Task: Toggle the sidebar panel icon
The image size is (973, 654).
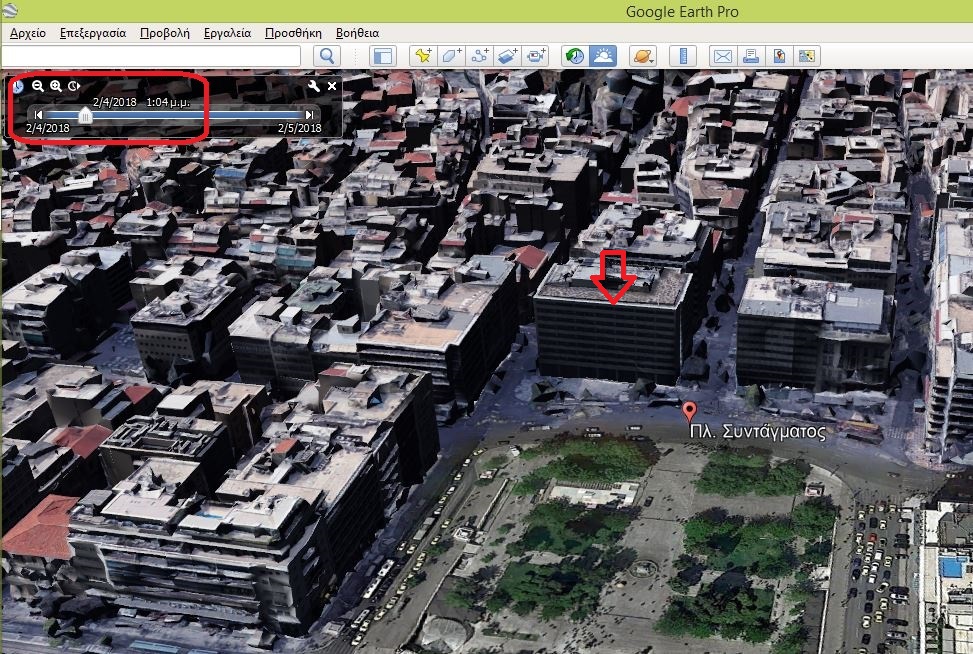Action: (383, 56)
